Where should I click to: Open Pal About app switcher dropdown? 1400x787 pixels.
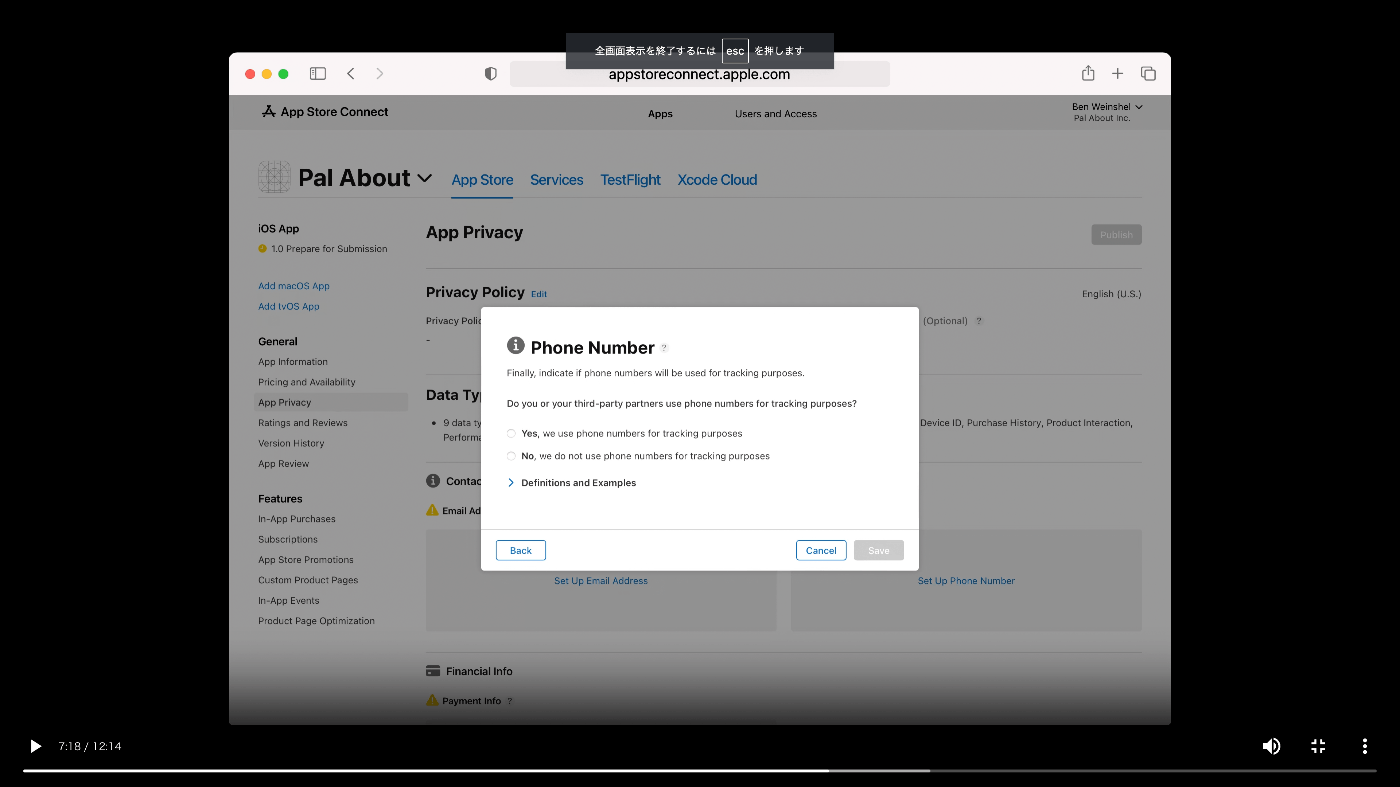[x=424, y=178]
